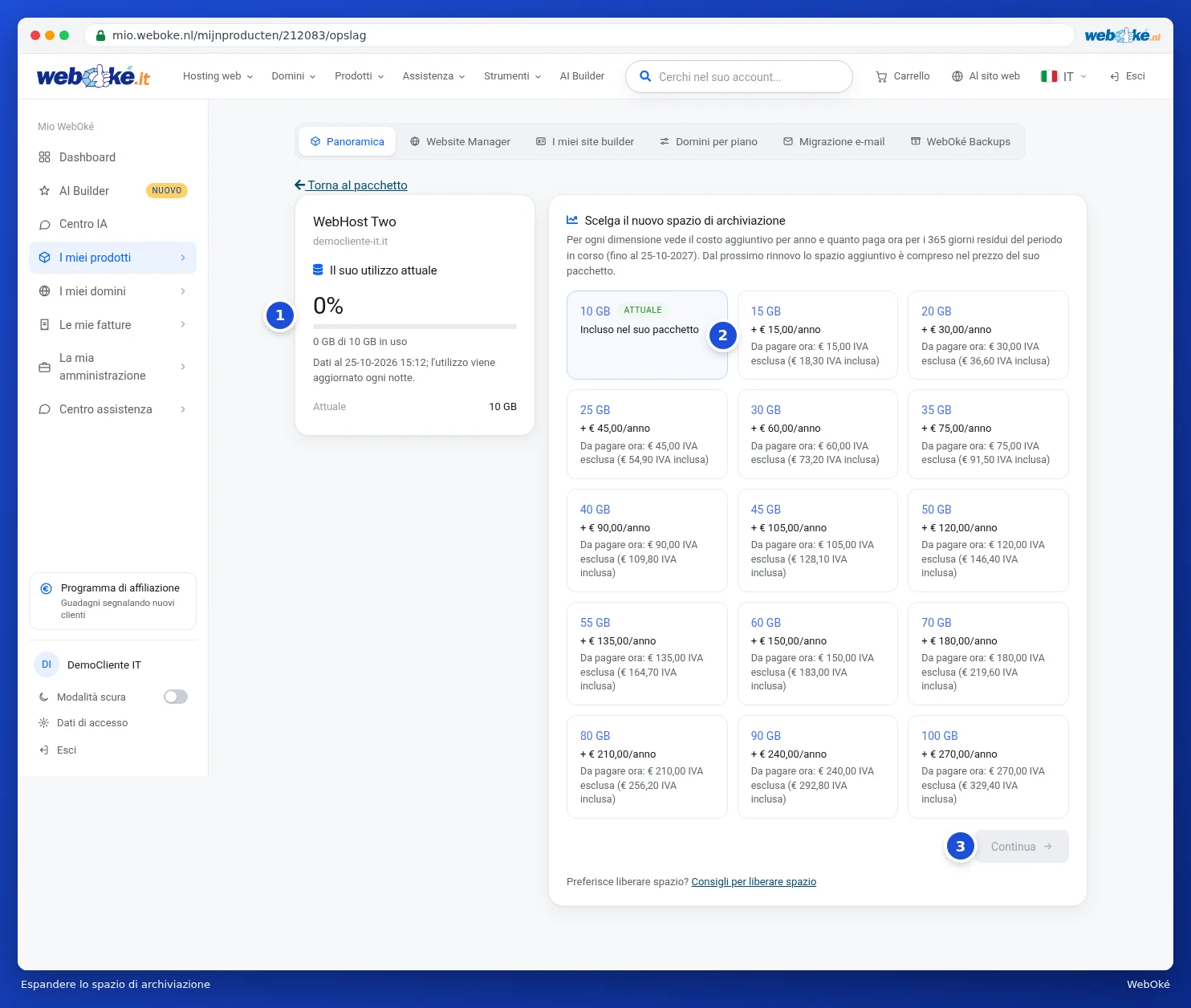The height and width of the screenshot is (1008, 1191).
Task: Select the 15 GB storage option
Action: pos(817,335)
